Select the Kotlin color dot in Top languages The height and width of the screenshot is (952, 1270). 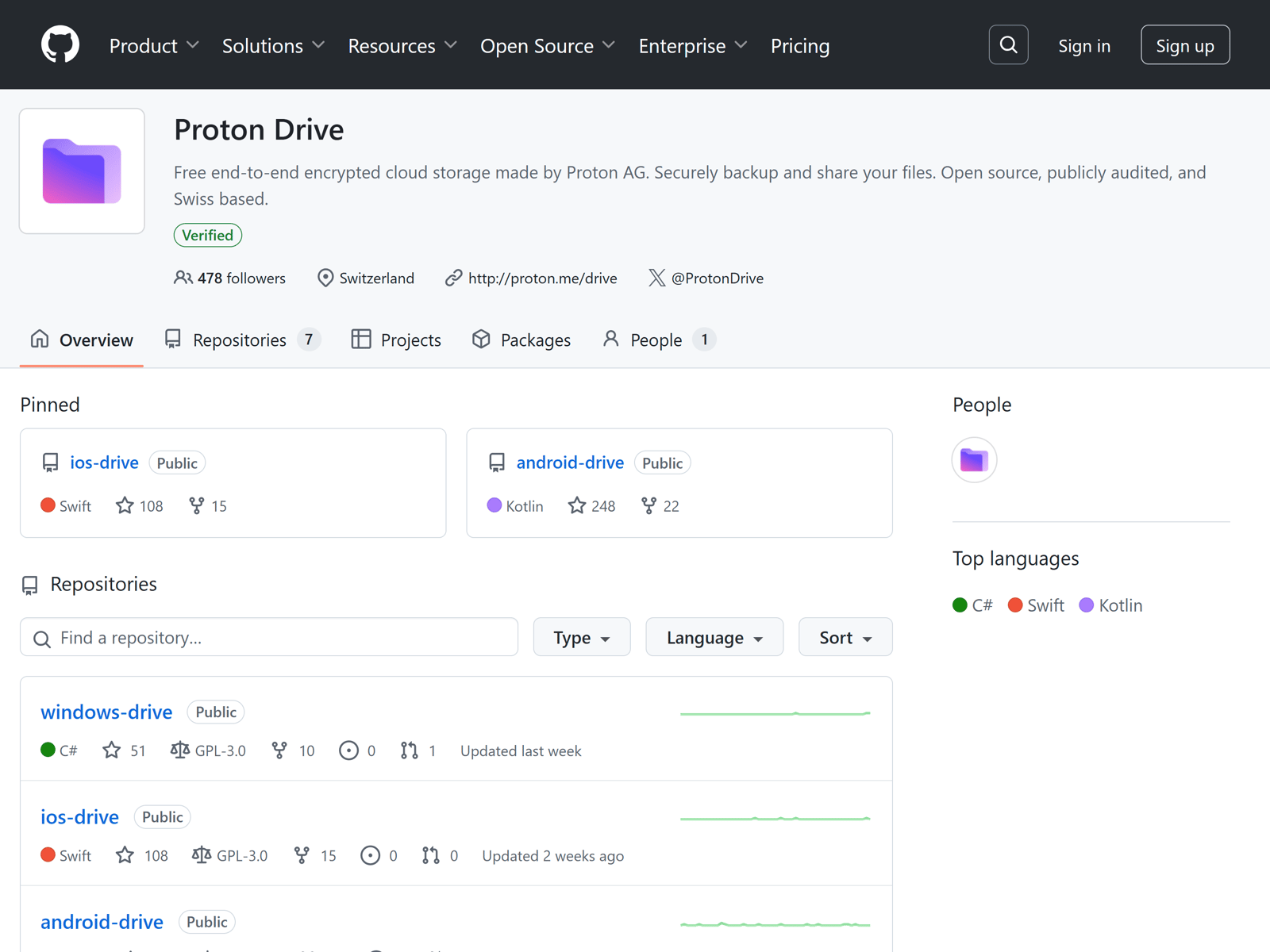(1087, 605)
